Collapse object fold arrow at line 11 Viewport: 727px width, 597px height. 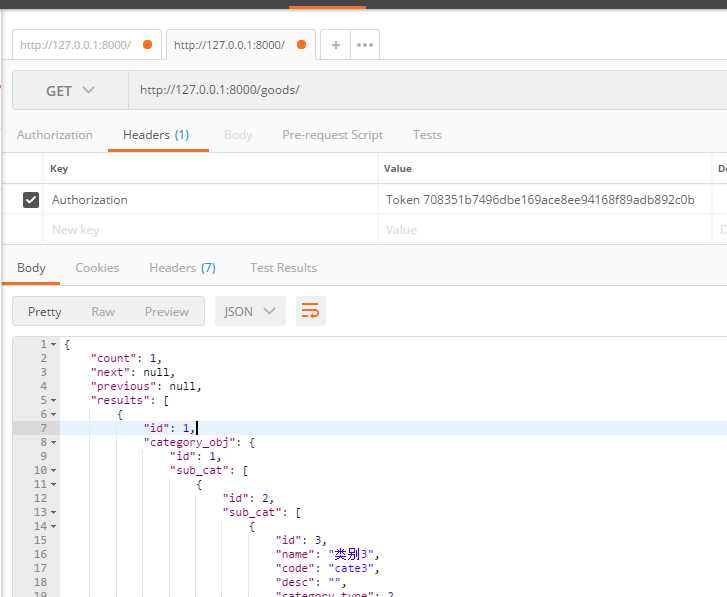tap(53, 484)
